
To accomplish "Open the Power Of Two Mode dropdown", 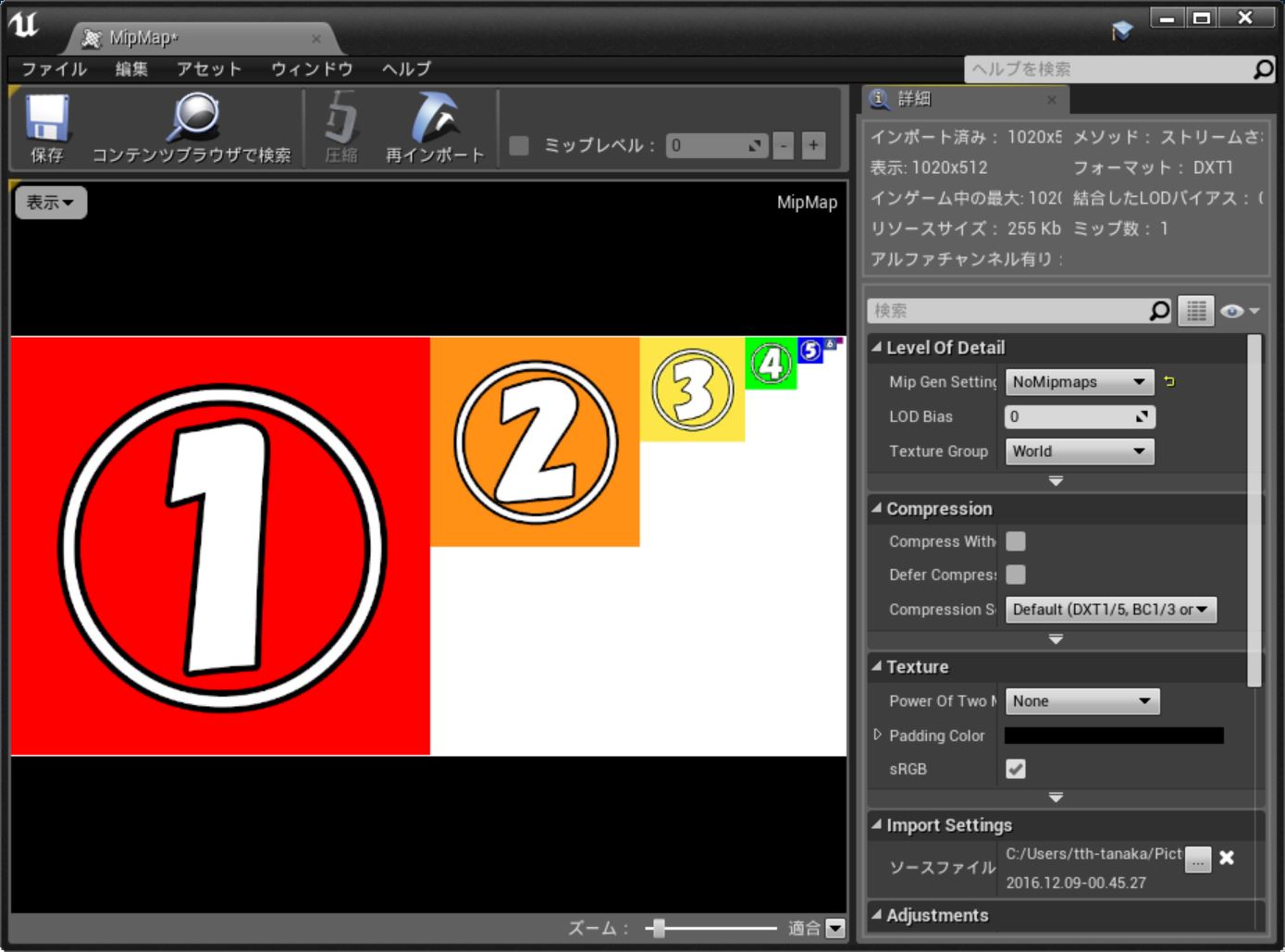I will 1081,701.
